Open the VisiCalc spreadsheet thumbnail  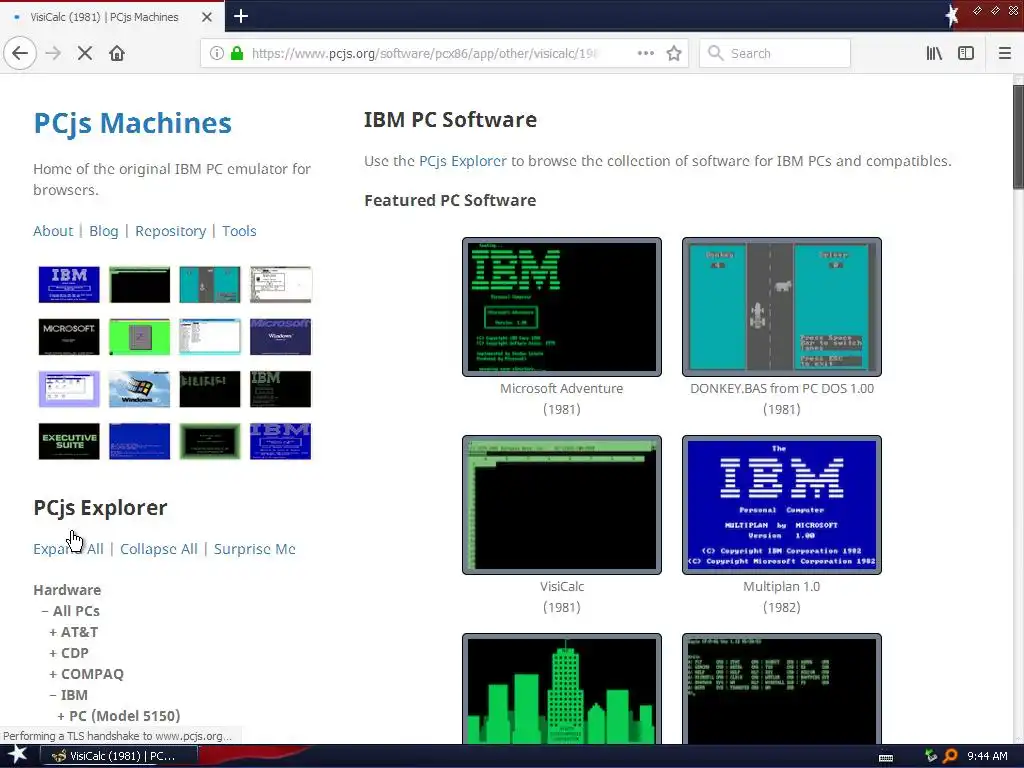pyautogui.click(x=562, y=505)
